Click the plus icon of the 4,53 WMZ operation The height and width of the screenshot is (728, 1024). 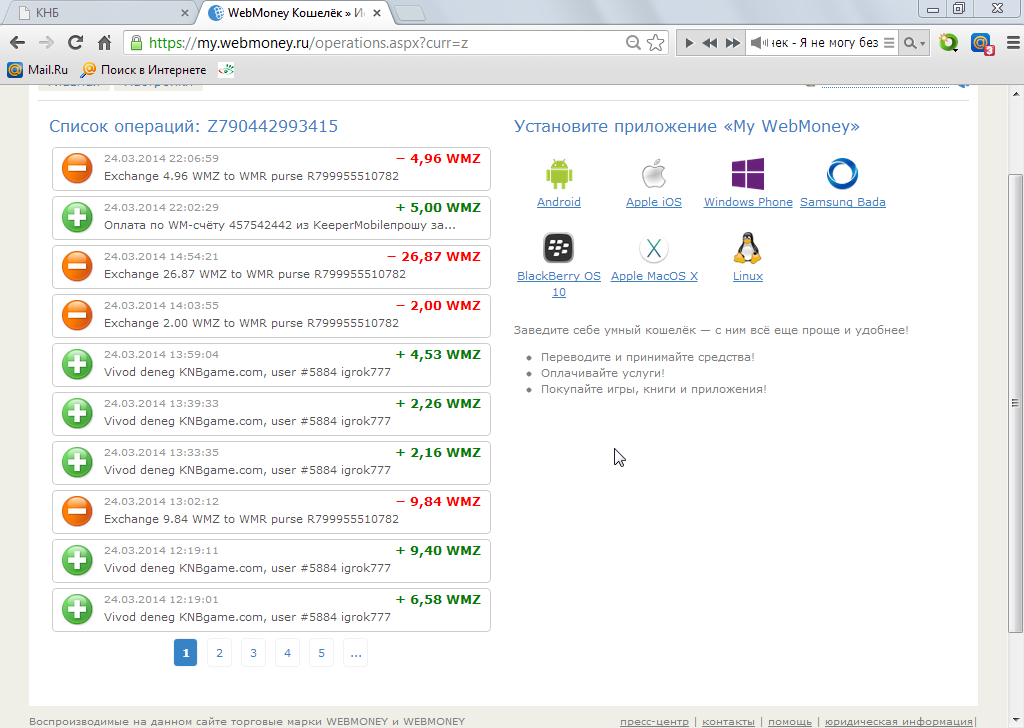[77, 364]
